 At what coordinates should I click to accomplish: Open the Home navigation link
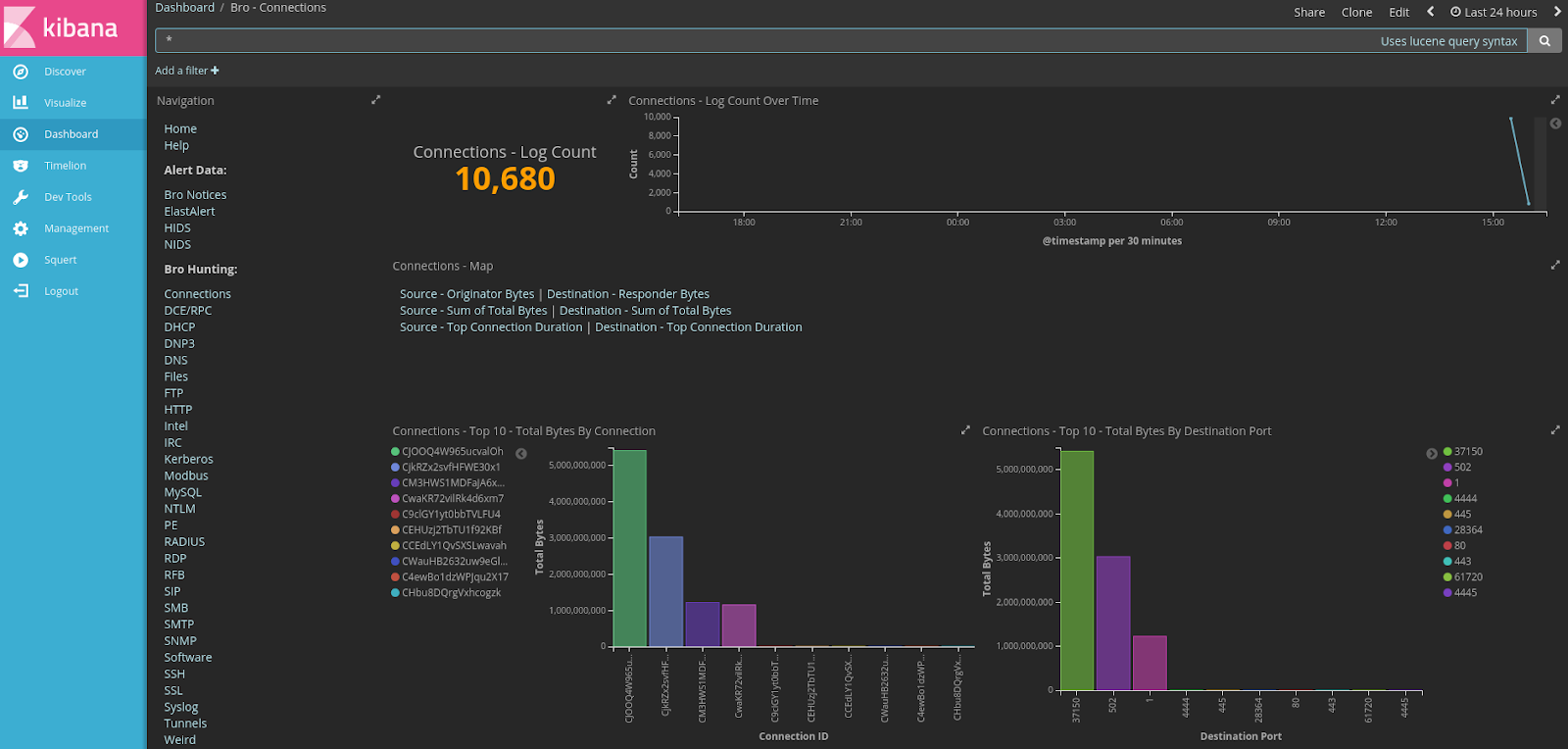tap(180, 128)
